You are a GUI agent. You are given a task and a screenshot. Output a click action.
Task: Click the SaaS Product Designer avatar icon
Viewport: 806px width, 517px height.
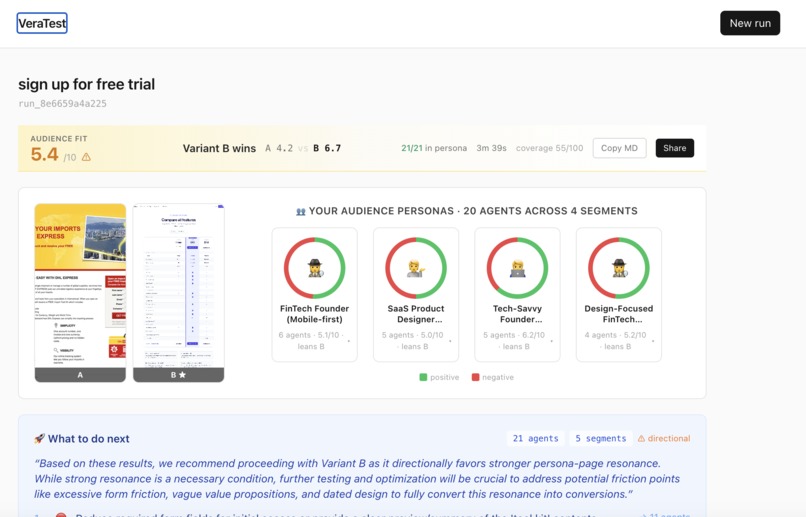coord(416,268)
